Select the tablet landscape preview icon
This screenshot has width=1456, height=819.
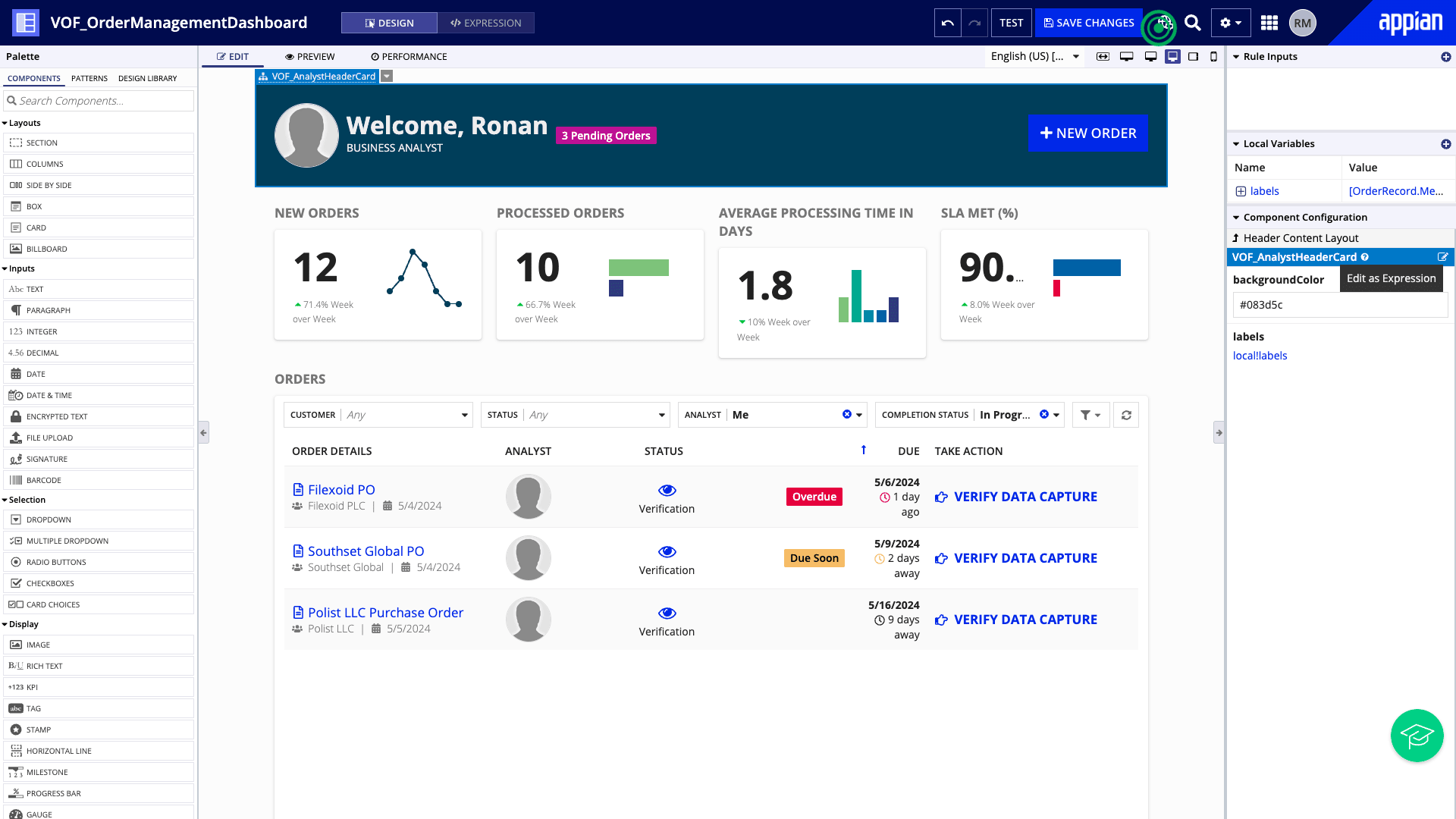[x=1193, y=57]
